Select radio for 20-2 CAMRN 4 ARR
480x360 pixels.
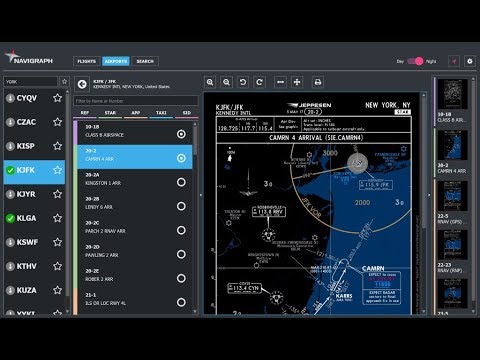tap(181, 158)
